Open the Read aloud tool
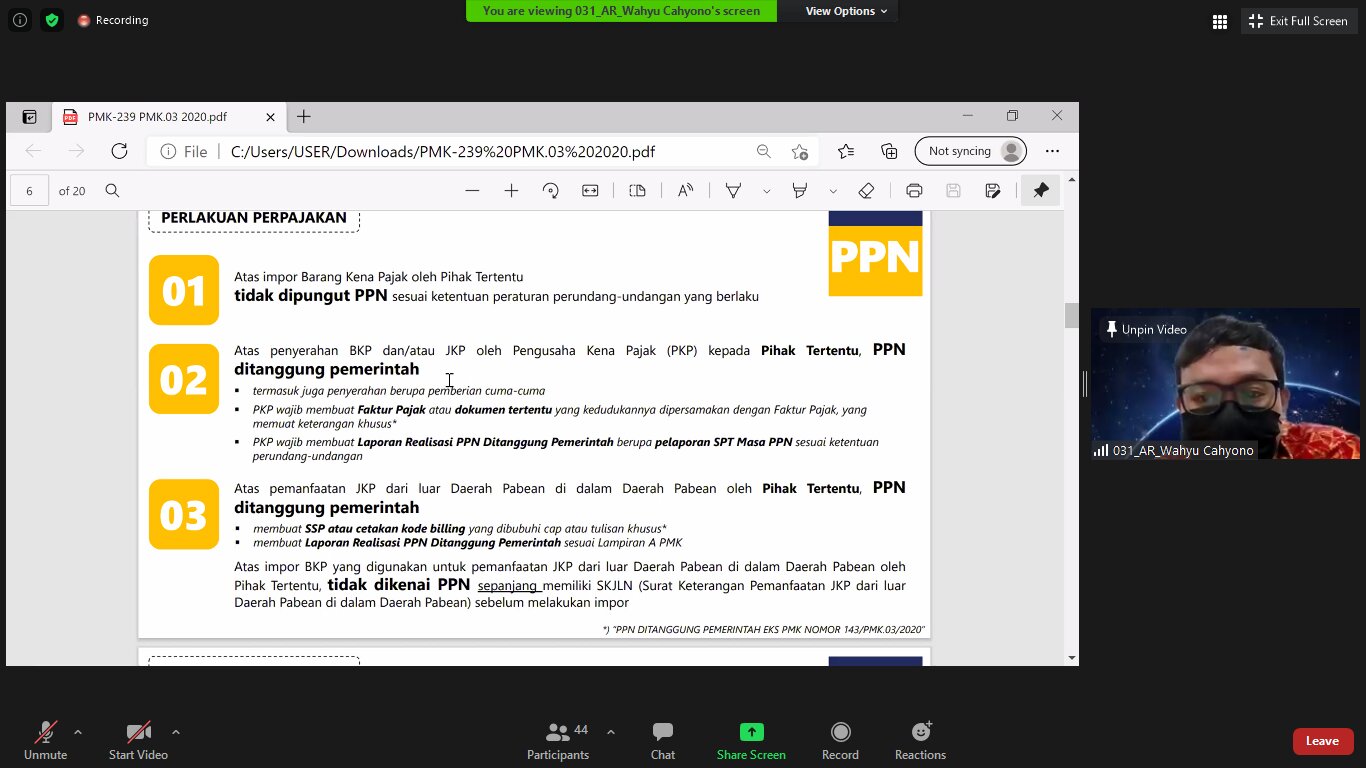Screen dimensions: 1366x768 click(685, 191)
